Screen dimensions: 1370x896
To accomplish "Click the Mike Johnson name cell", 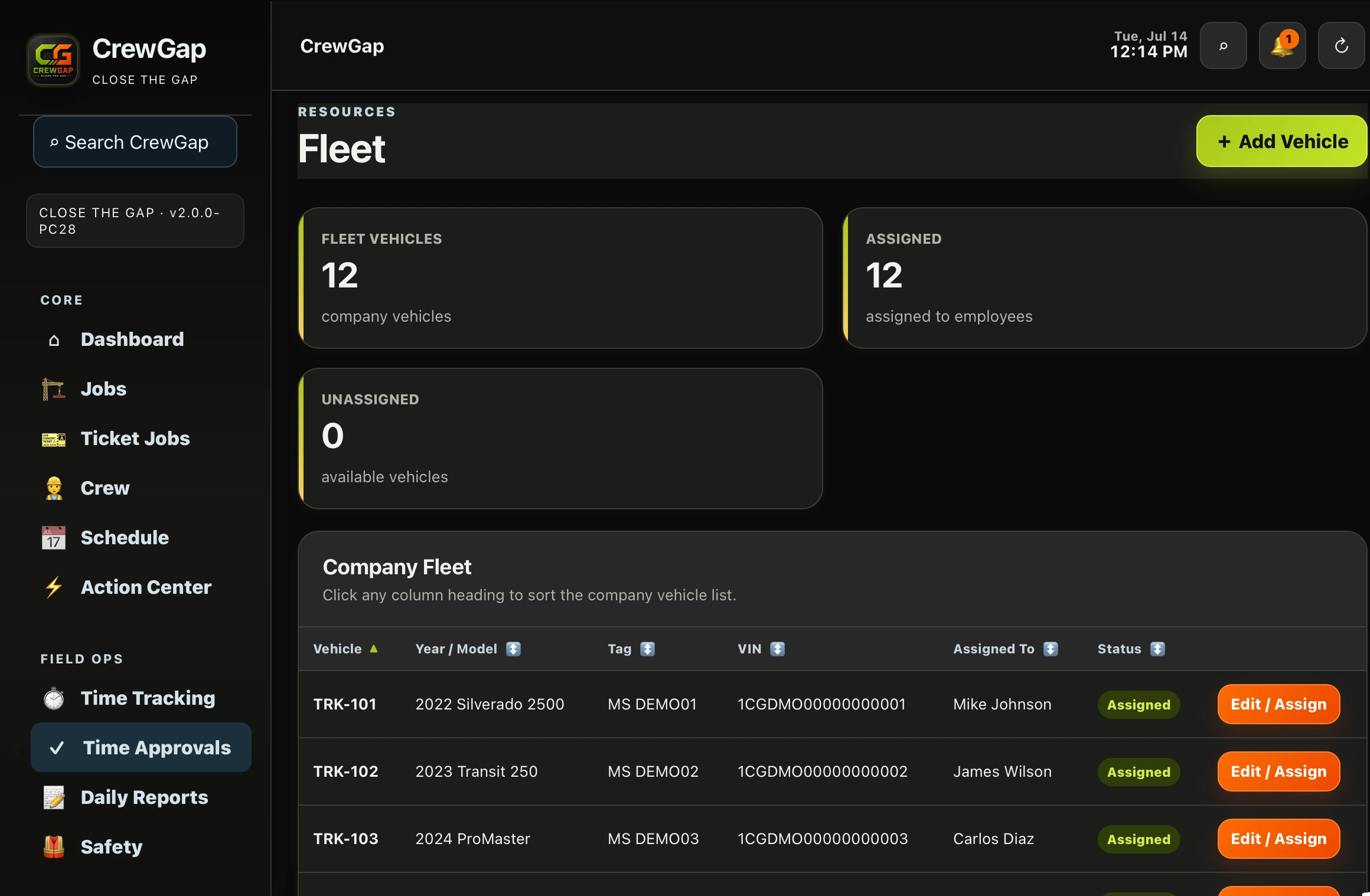I will 1002,705.
